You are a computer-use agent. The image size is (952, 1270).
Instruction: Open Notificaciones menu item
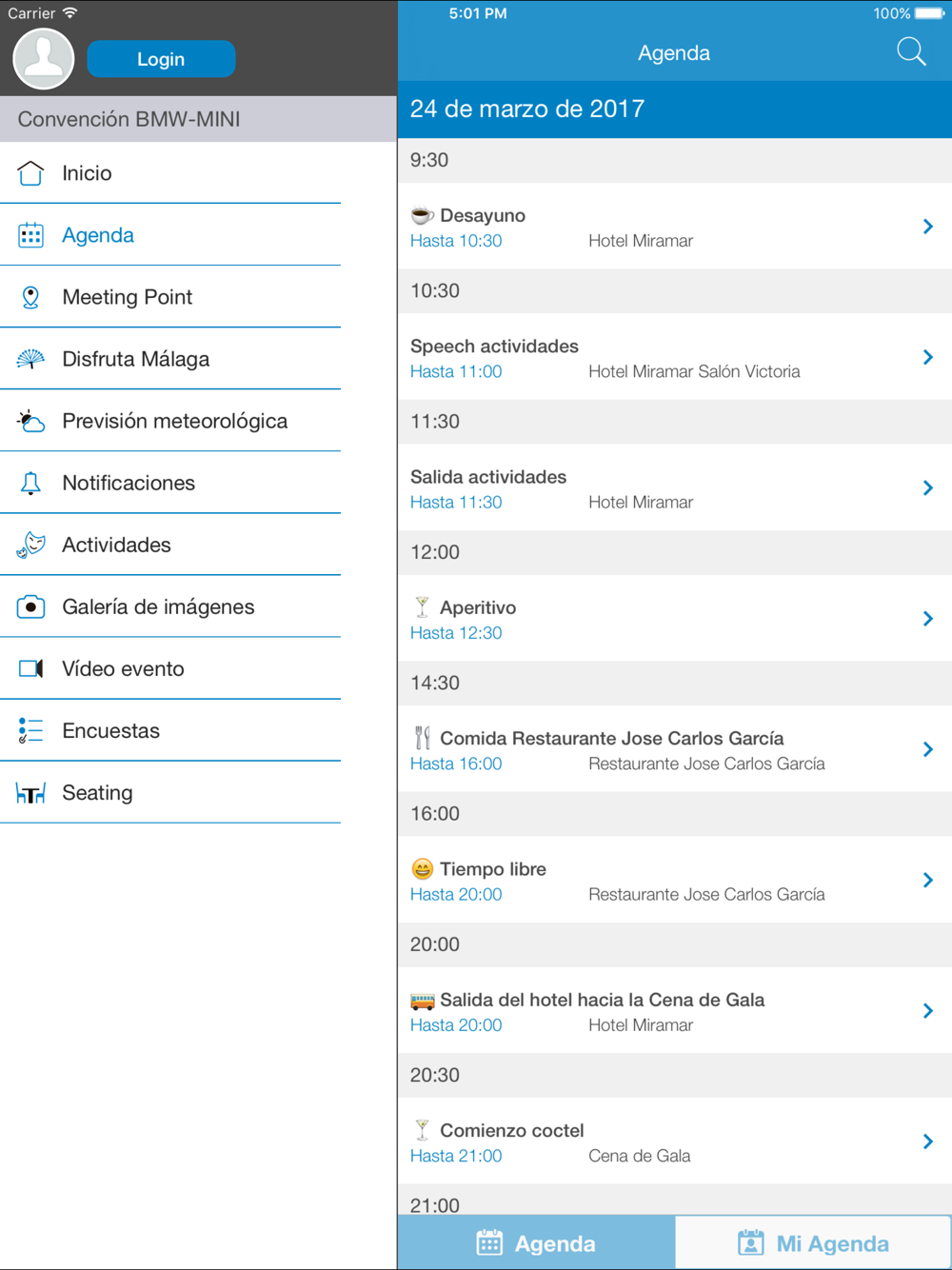click(170, 483)
